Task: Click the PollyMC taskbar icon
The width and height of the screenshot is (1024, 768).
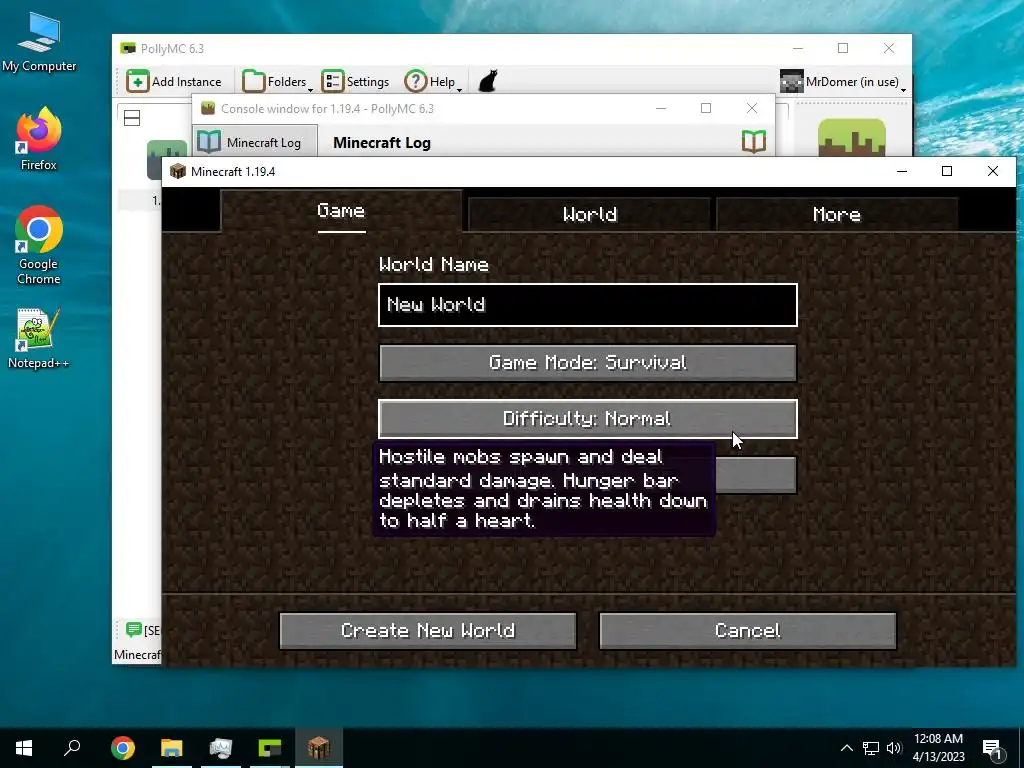Action: coord(270,748)
